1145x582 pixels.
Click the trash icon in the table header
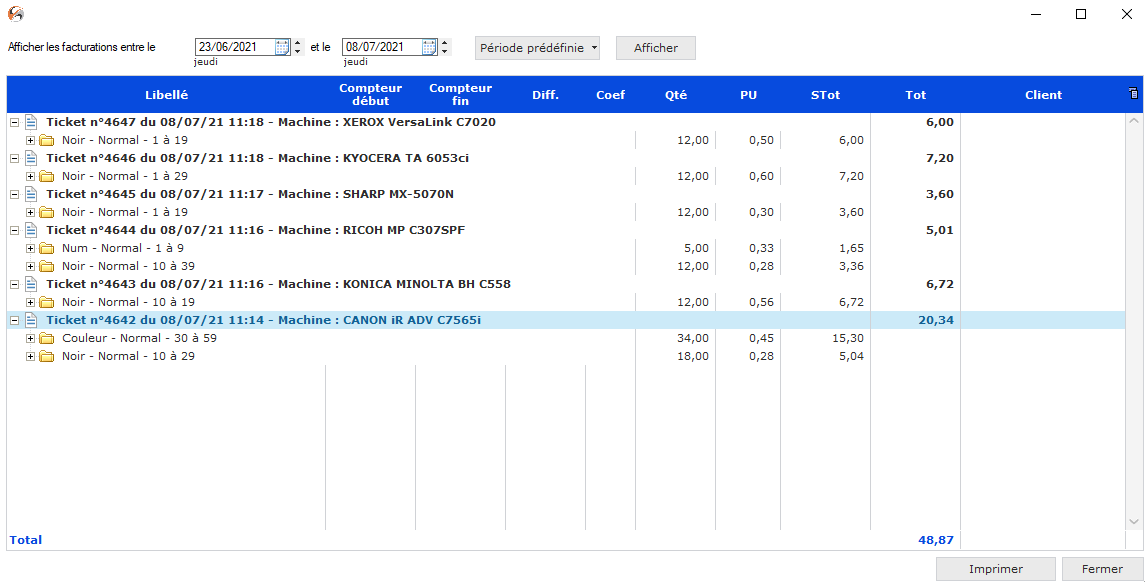pos(1133,93)
